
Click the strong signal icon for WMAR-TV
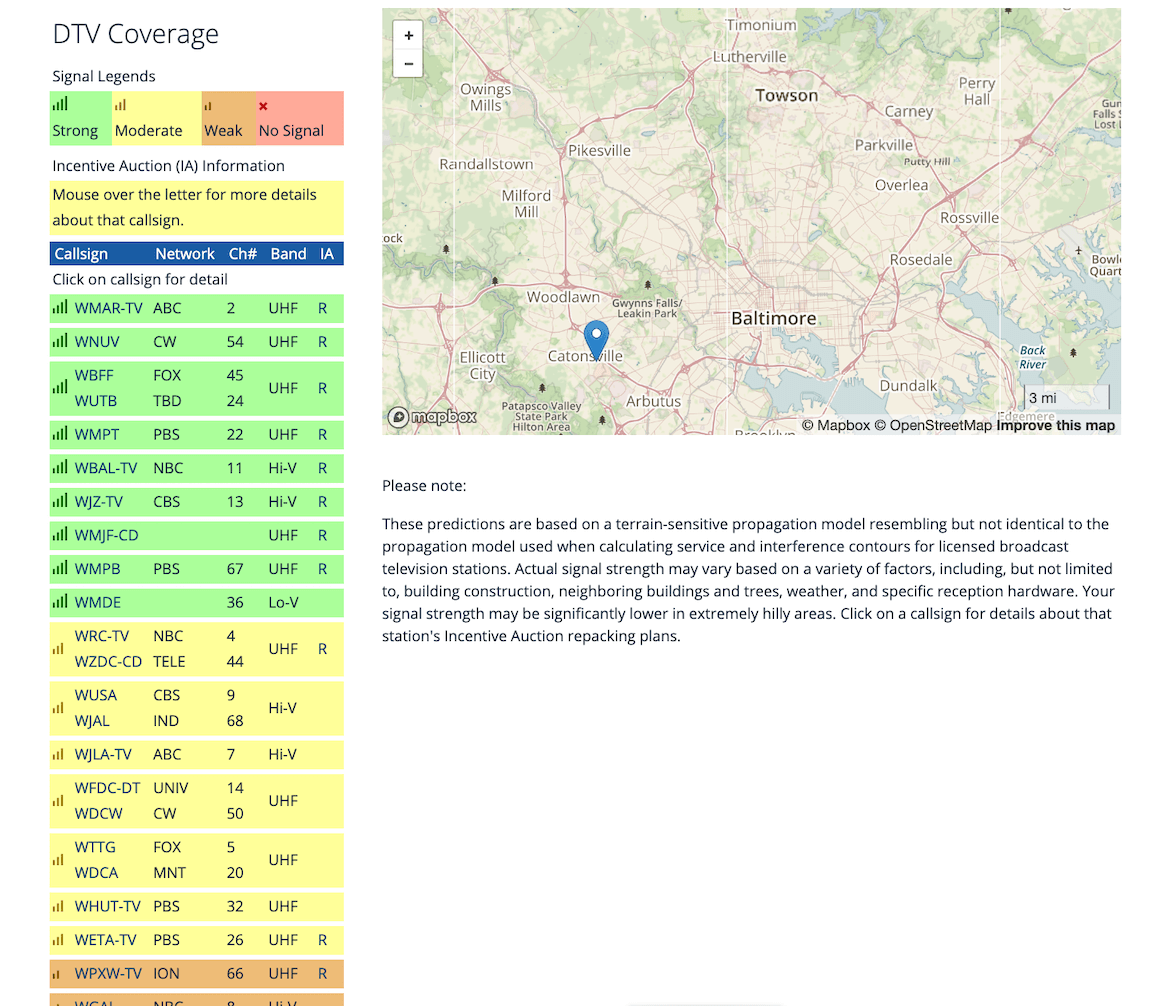pyautogui.click(x=60, y=307)
